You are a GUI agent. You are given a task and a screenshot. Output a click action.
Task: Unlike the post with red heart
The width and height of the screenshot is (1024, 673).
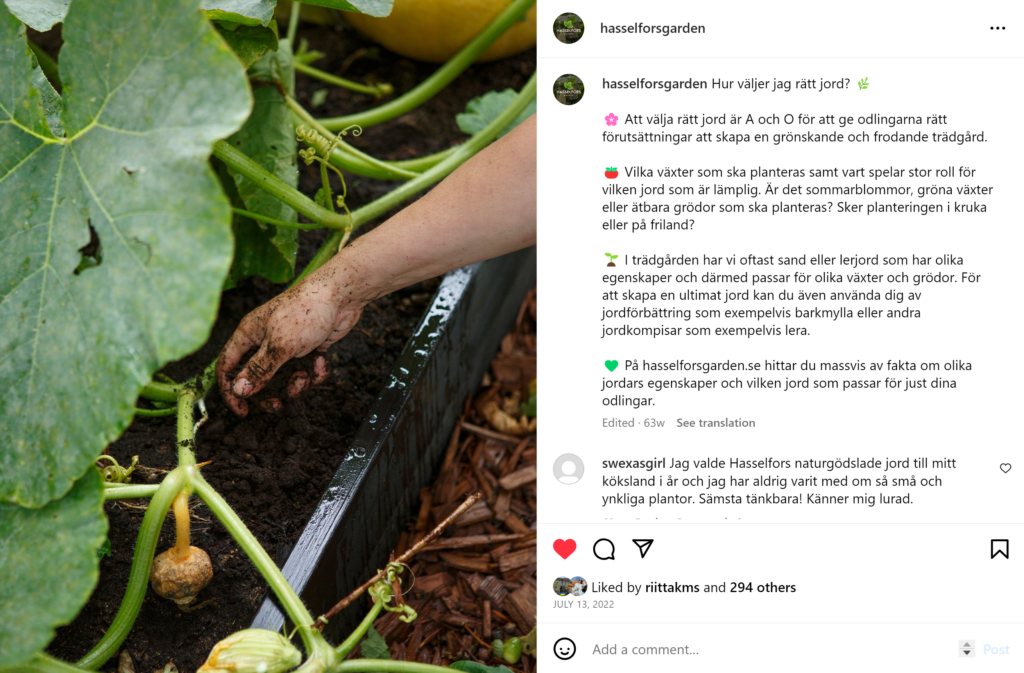(x=565, y=549)
